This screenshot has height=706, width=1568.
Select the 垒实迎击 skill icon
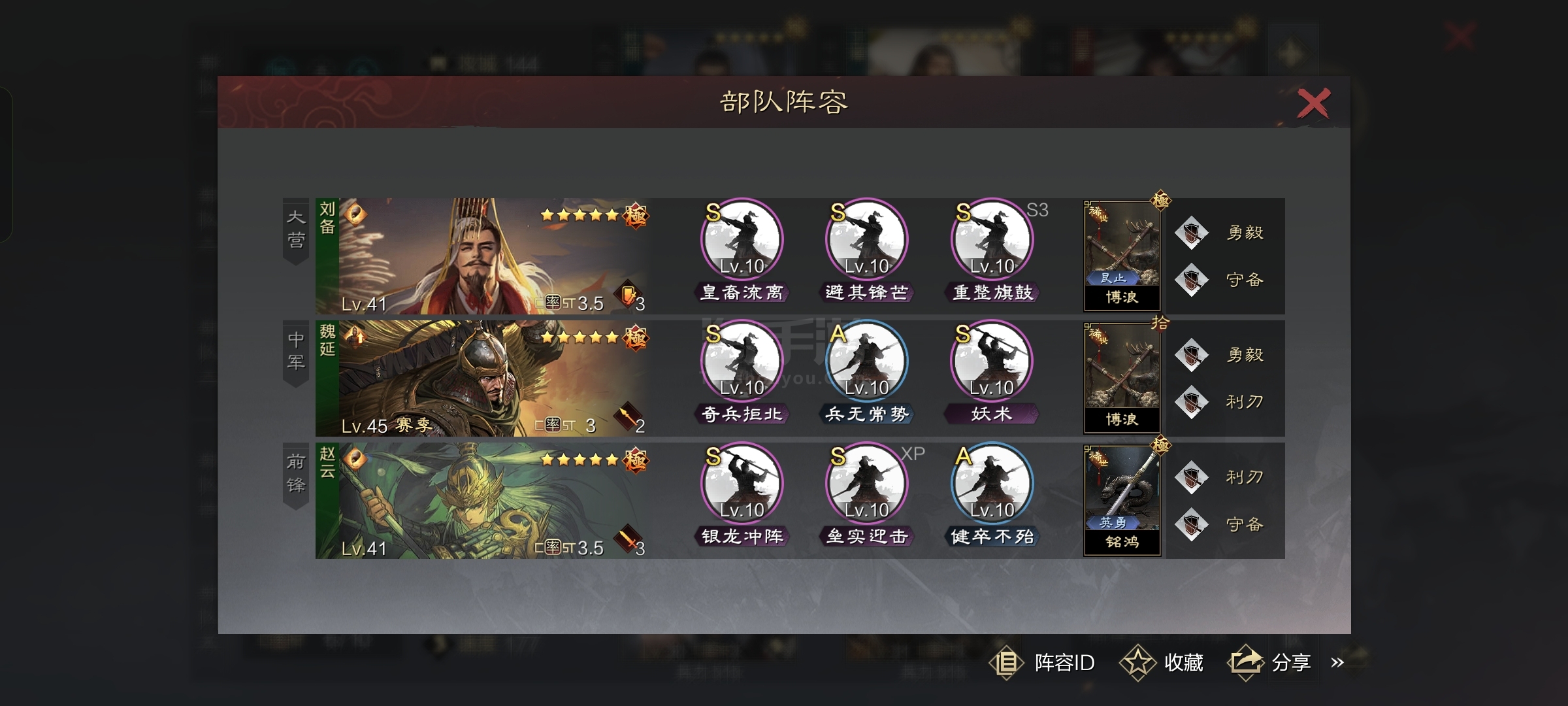(x=866, y=484)
